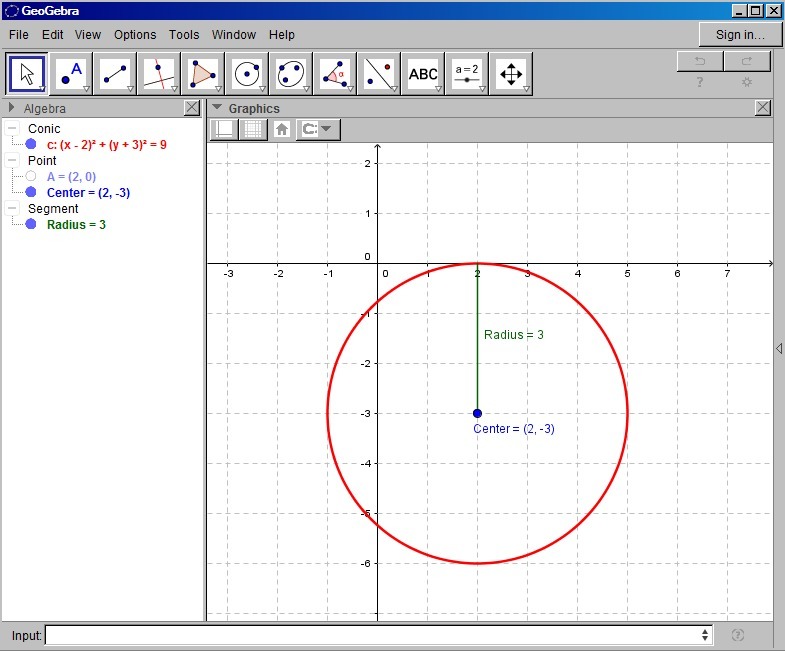Image resolution: width=785 pixels, height=651 pixels.
Task: Toggle the grid display button
Action: (253, 129)
